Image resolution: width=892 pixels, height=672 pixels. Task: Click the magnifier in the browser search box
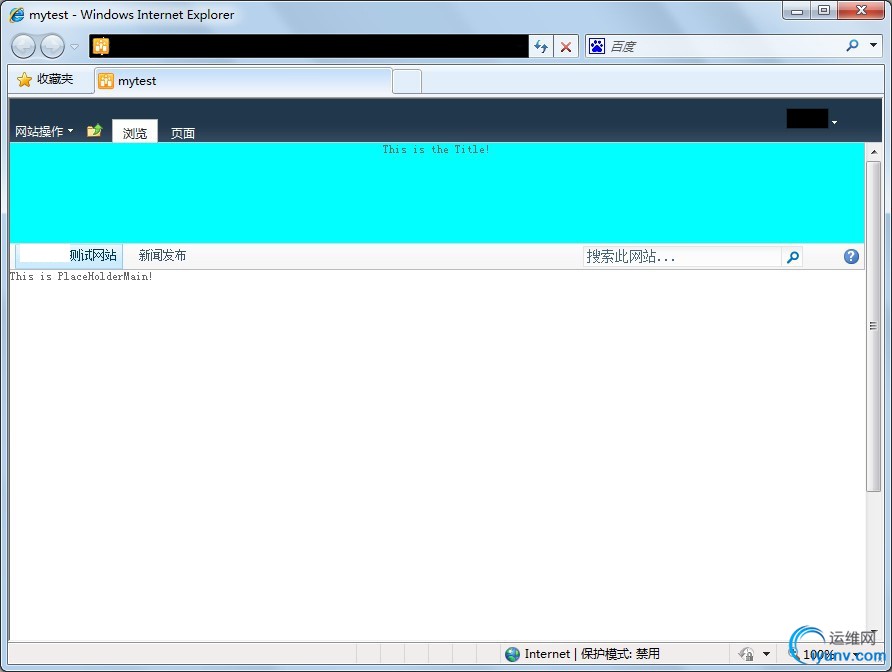pyautogui.click(x=852, y=45)
